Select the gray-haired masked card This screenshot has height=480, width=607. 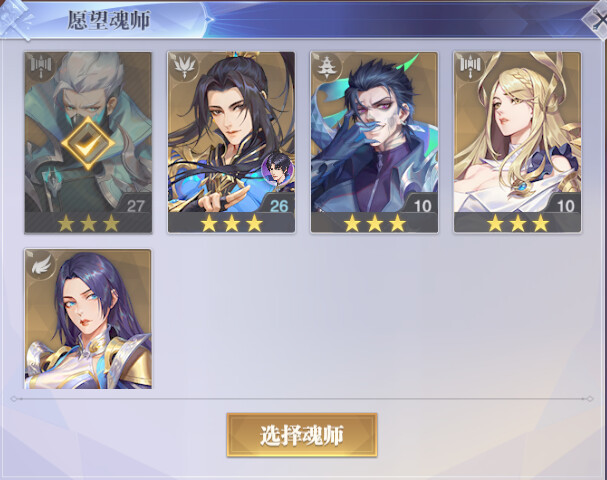point(88,142)
